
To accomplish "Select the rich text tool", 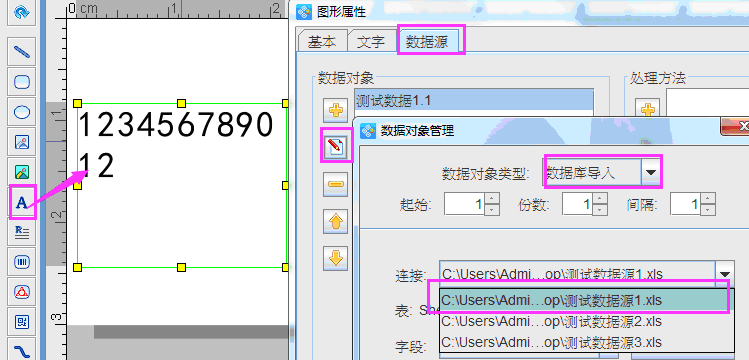I will tap(22, 233).
